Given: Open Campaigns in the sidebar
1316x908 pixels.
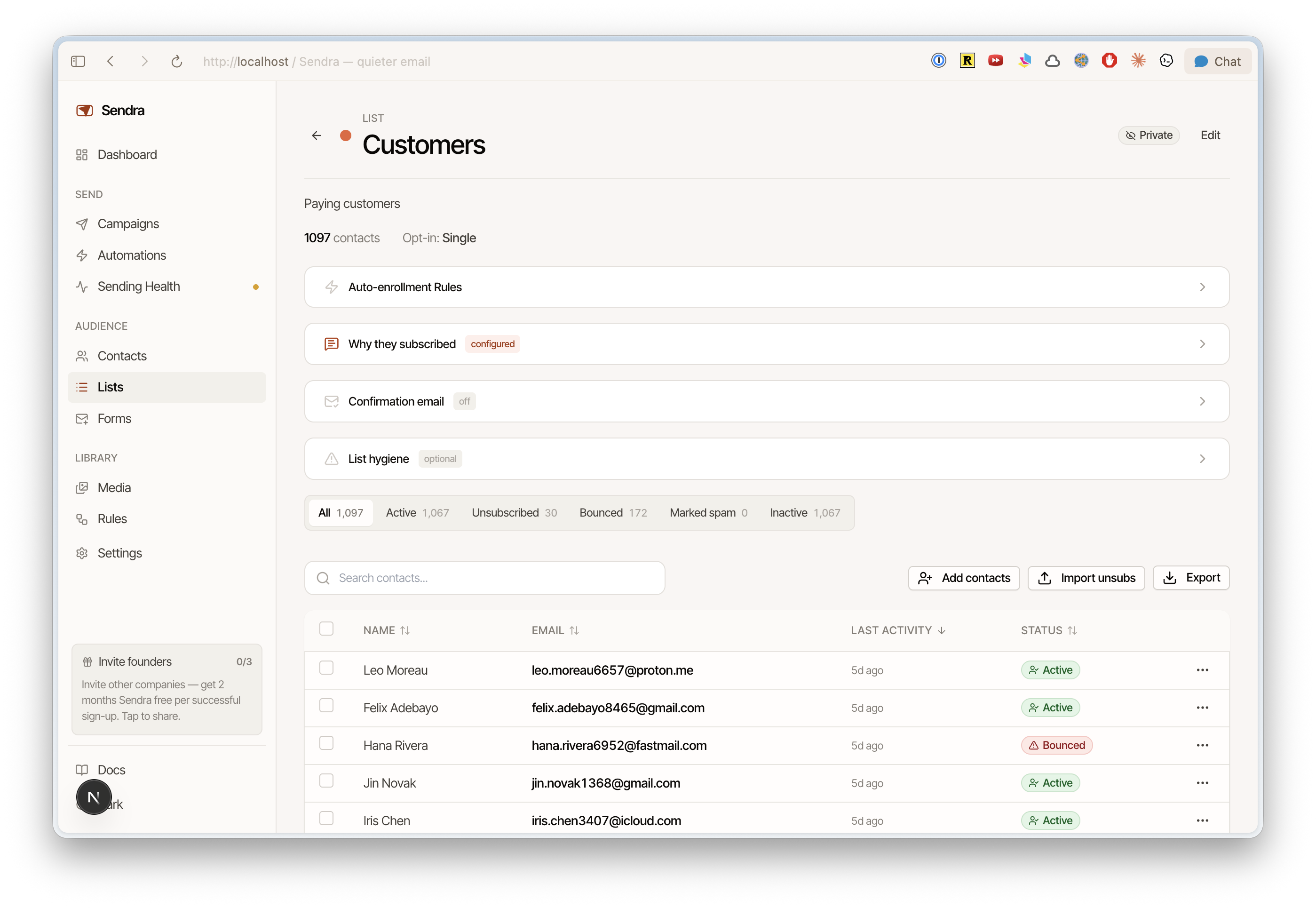Looking at the screenshot, I should 166,224.
